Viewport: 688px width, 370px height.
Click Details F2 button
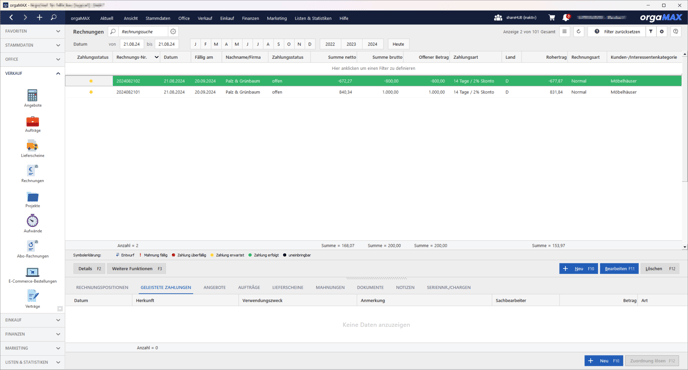coord(90,269)
